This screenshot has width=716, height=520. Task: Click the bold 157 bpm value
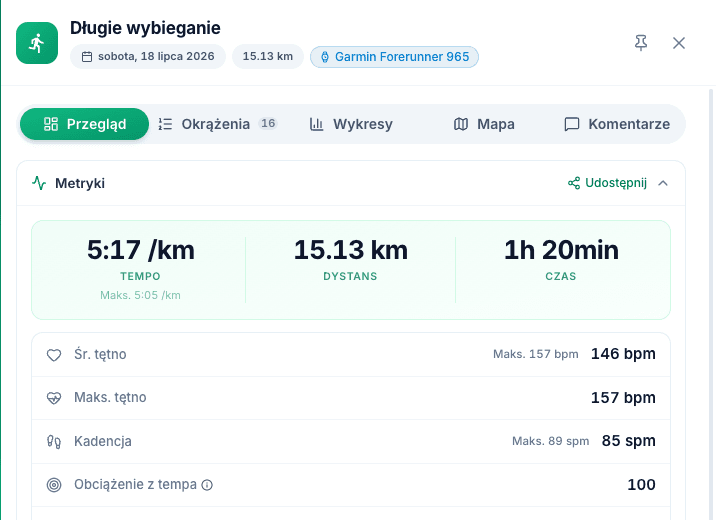click(x=623, y=398)
